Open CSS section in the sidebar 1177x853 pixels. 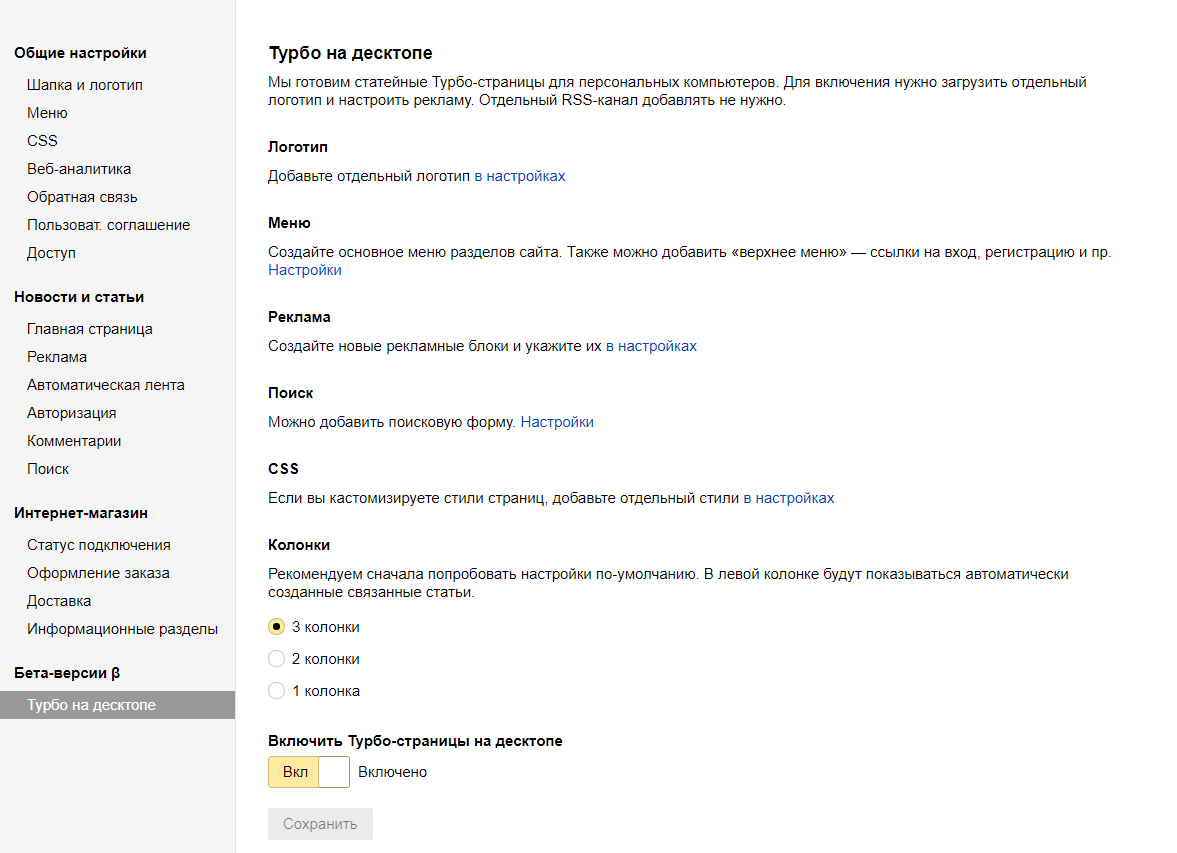(x=42, y=140)
